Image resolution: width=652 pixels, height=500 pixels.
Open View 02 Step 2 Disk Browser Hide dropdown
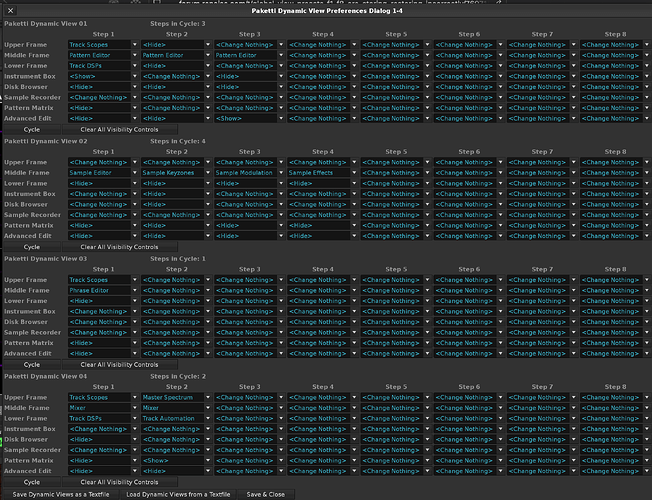(176, 204)
